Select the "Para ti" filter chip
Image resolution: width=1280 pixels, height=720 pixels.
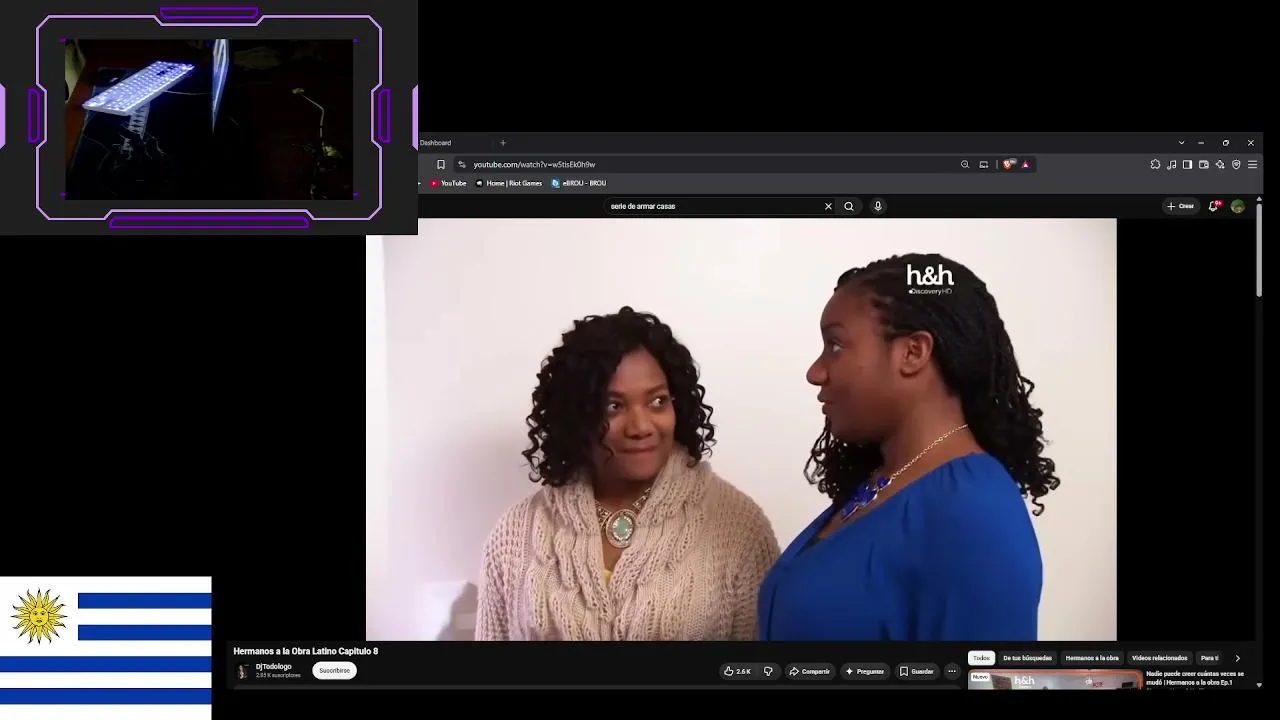point(1210,658)
